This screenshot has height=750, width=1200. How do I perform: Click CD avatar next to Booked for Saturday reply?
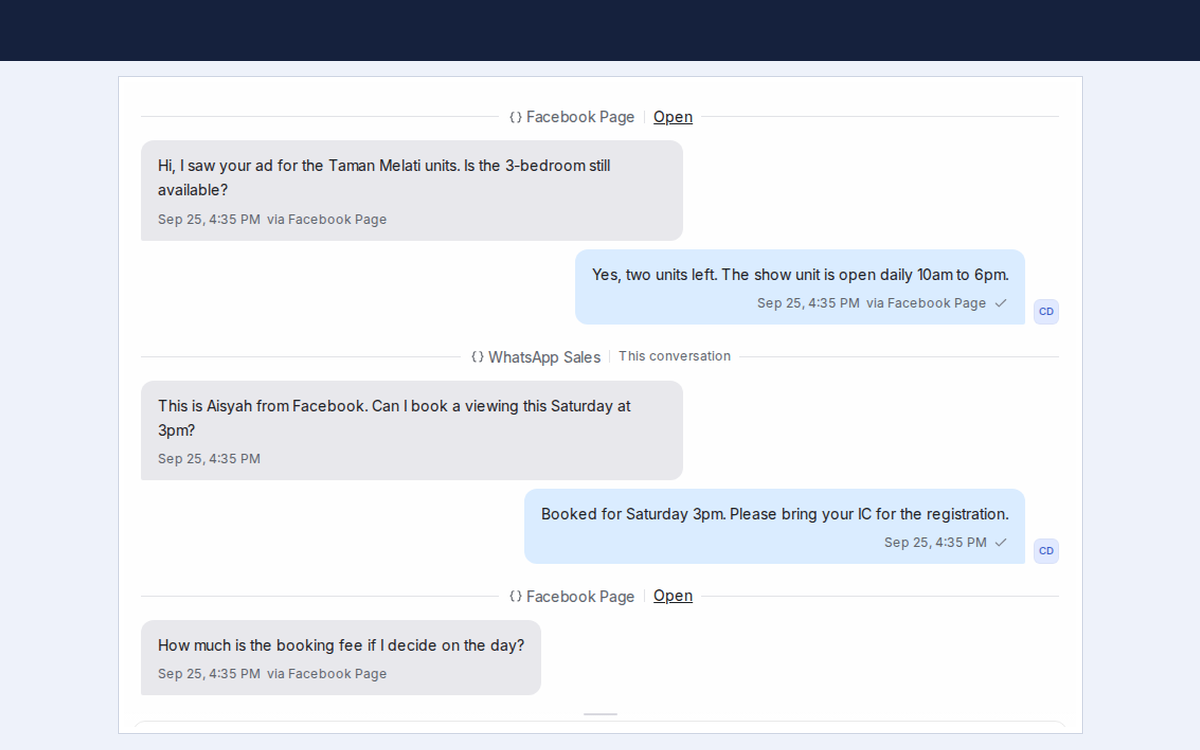(1046, 551)
